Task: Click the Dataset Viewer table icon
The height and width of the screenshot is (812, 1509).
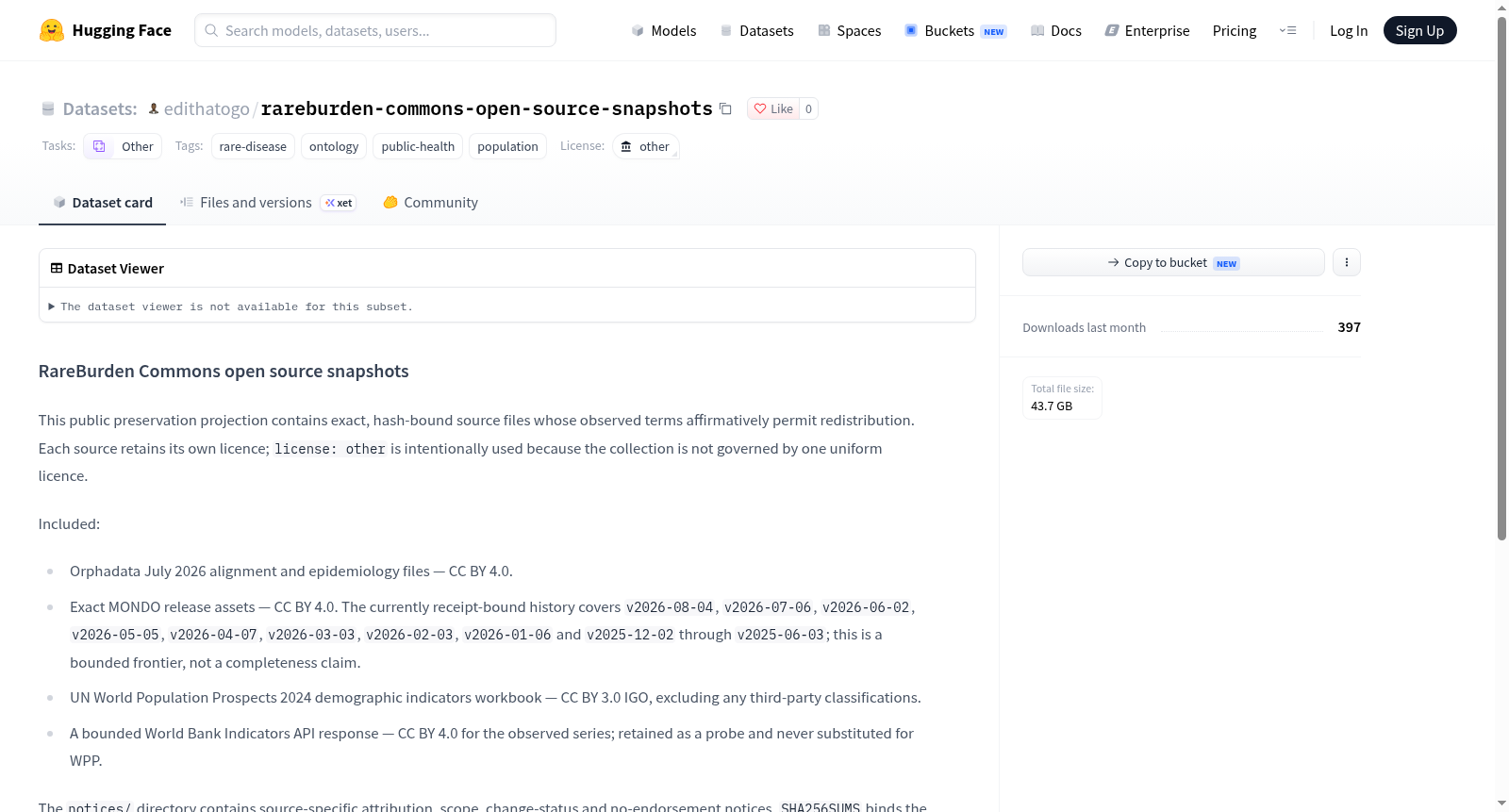Action: tap(57, 268)
